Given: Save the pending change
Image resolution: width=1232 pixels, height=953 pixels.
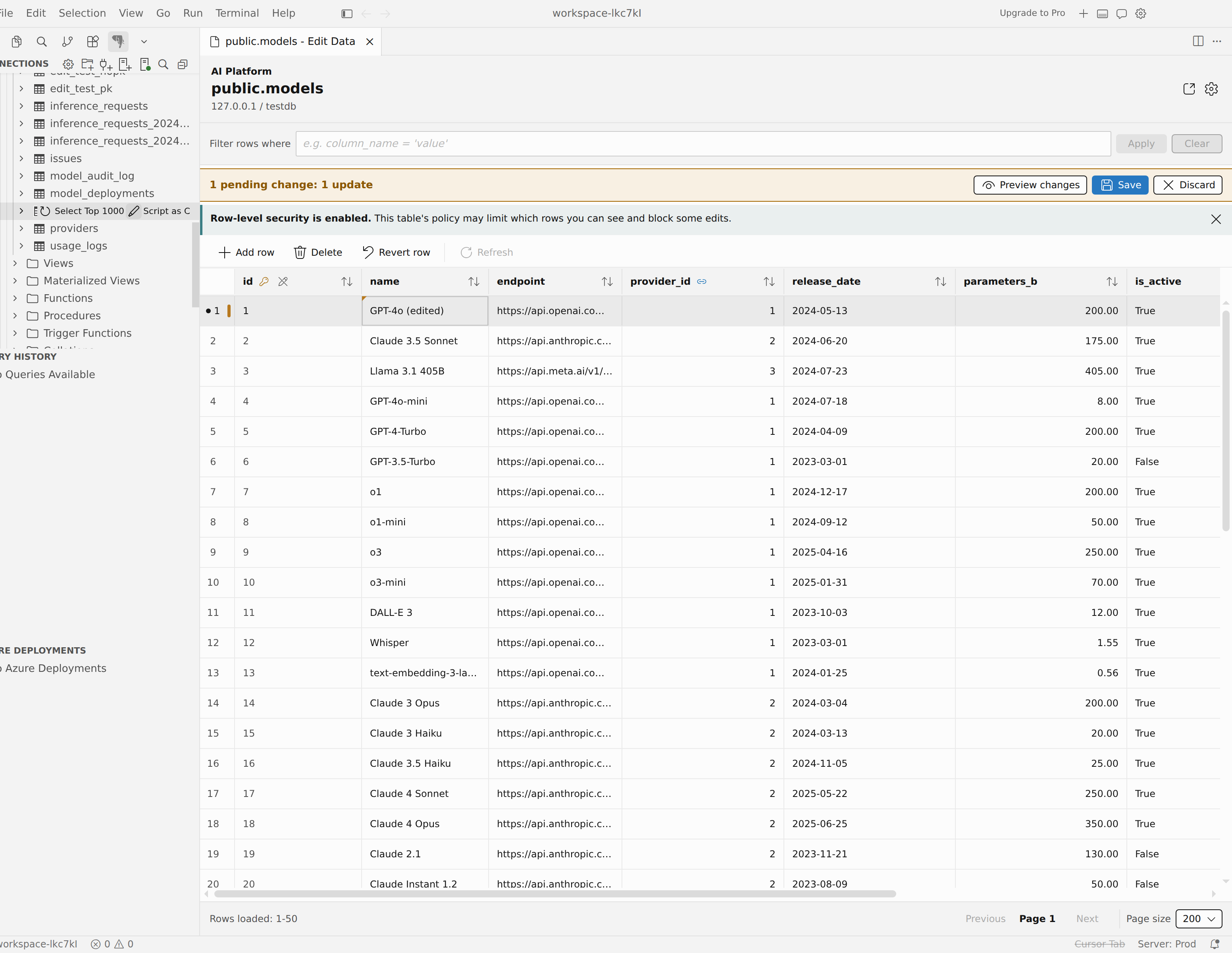Looking at the screenshot, I should click(x=1120, y=185).
